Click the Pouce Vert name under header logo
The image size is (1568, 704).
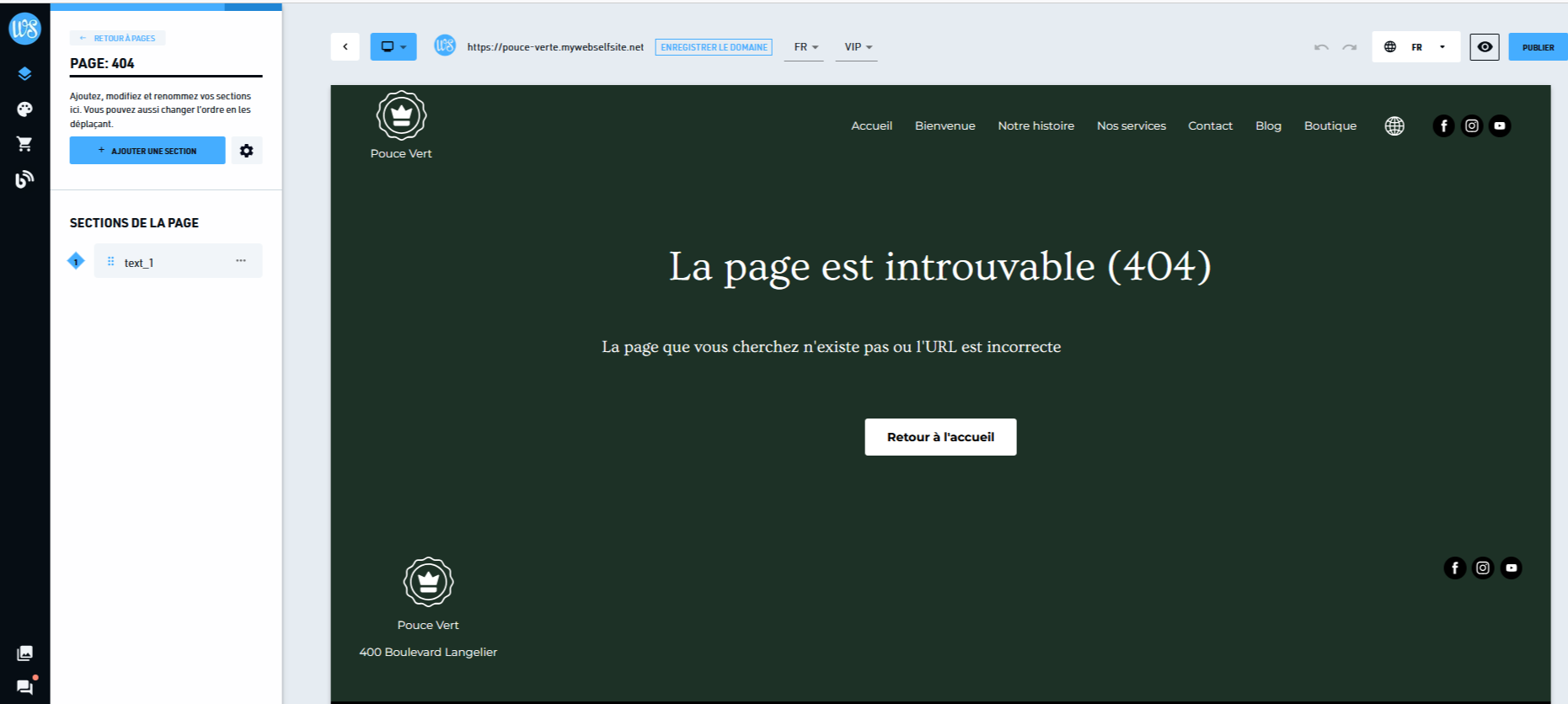click(401, 153)
